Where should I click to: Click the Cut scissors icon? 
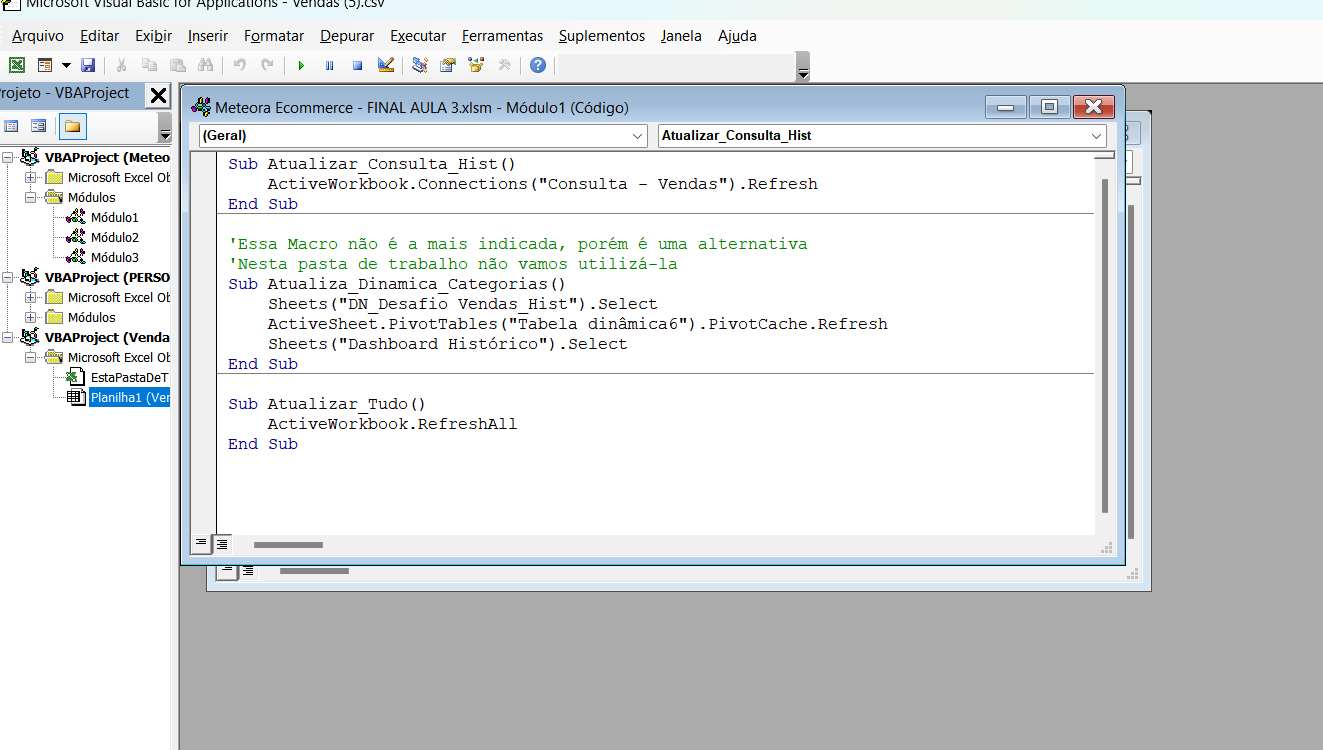tap(121, 65)
